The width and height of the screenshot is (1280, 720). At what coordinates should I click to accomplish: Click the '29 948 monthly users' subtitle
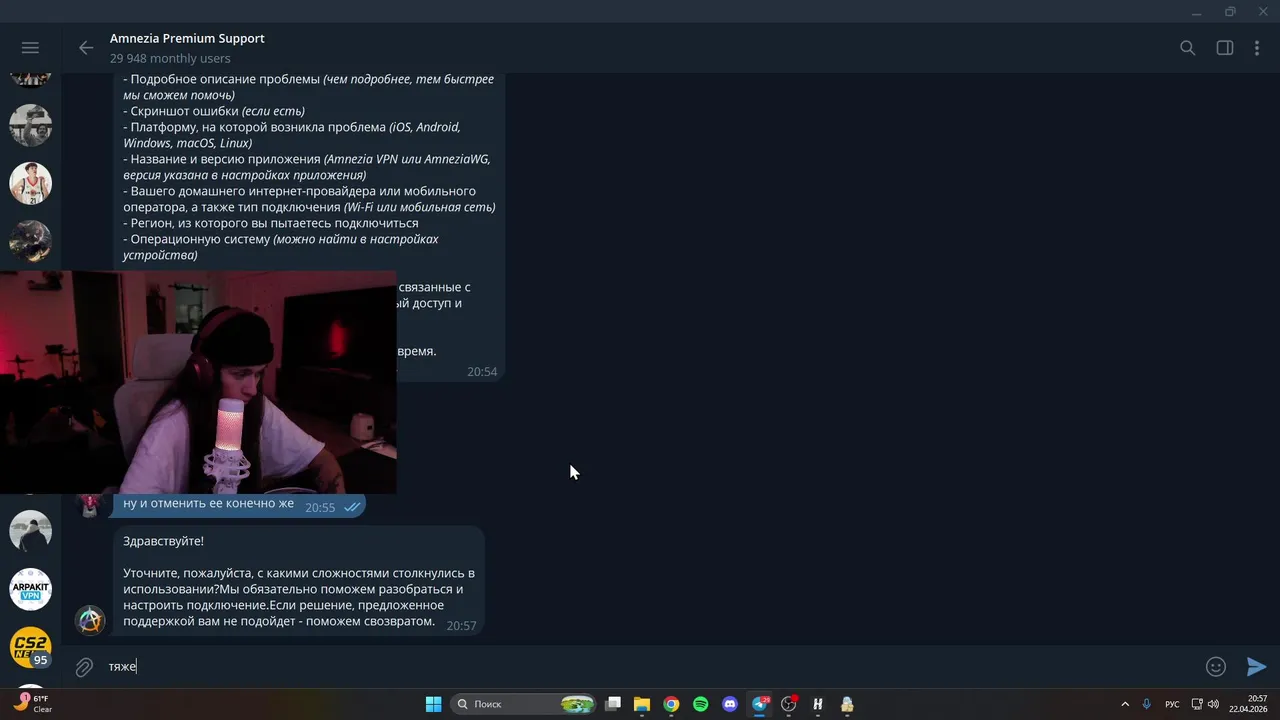170,59
